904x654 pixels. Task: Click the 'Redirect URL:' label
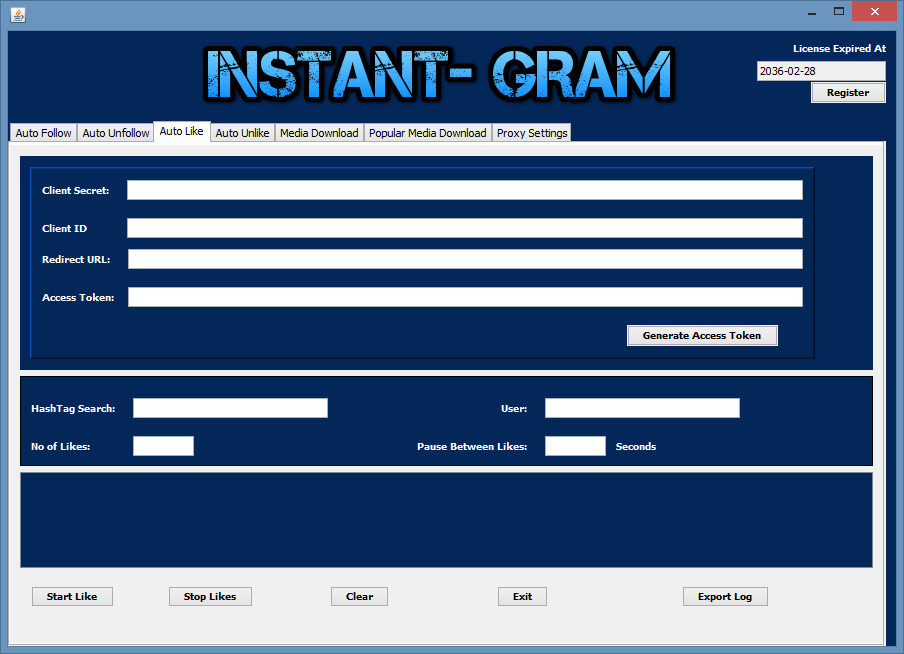coord(76,260)
